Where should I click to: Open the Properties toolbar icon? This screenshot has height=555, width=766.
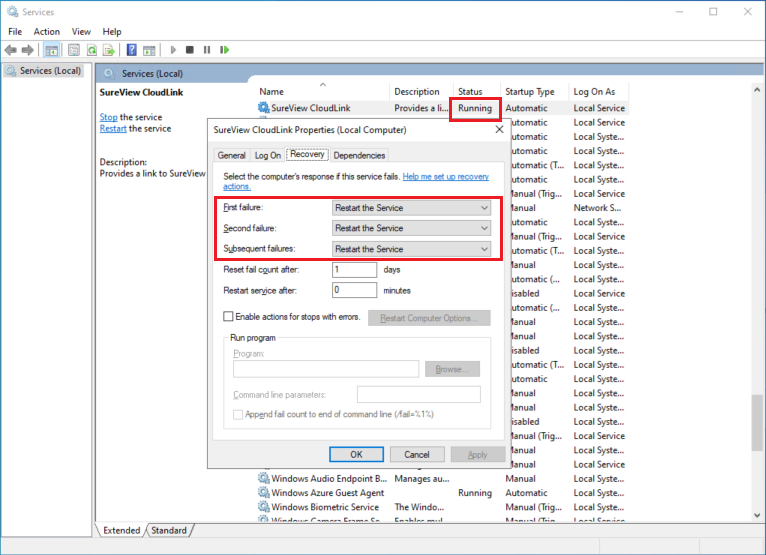tap(74, 50)
